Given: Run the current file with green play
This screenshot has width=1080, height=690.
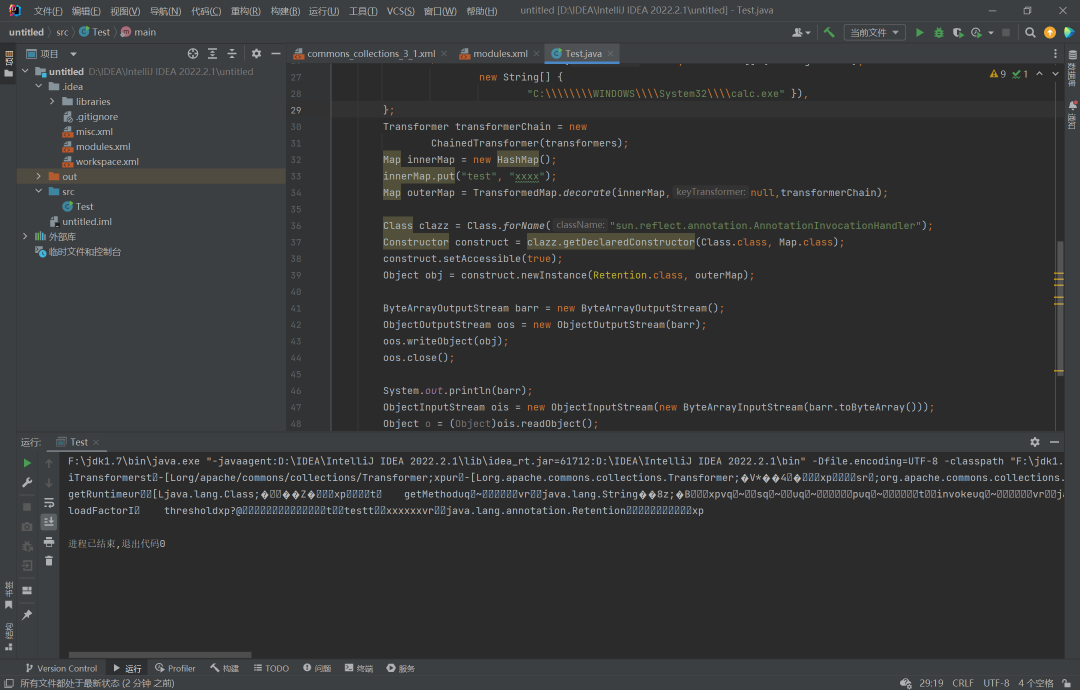Looking at the screenshot, I should [919, 32].
